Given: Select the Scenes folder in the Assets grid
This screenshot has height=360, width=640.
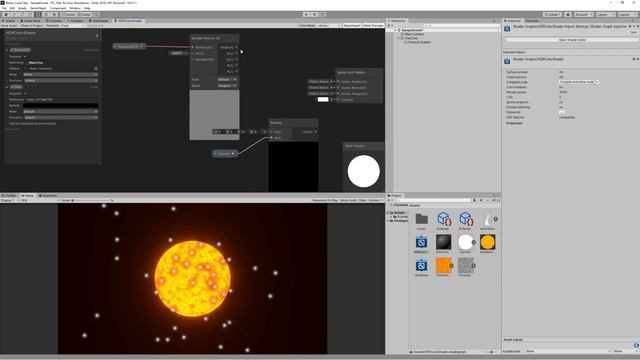Looking at the screenshot, I should click(x=422, y=219).
